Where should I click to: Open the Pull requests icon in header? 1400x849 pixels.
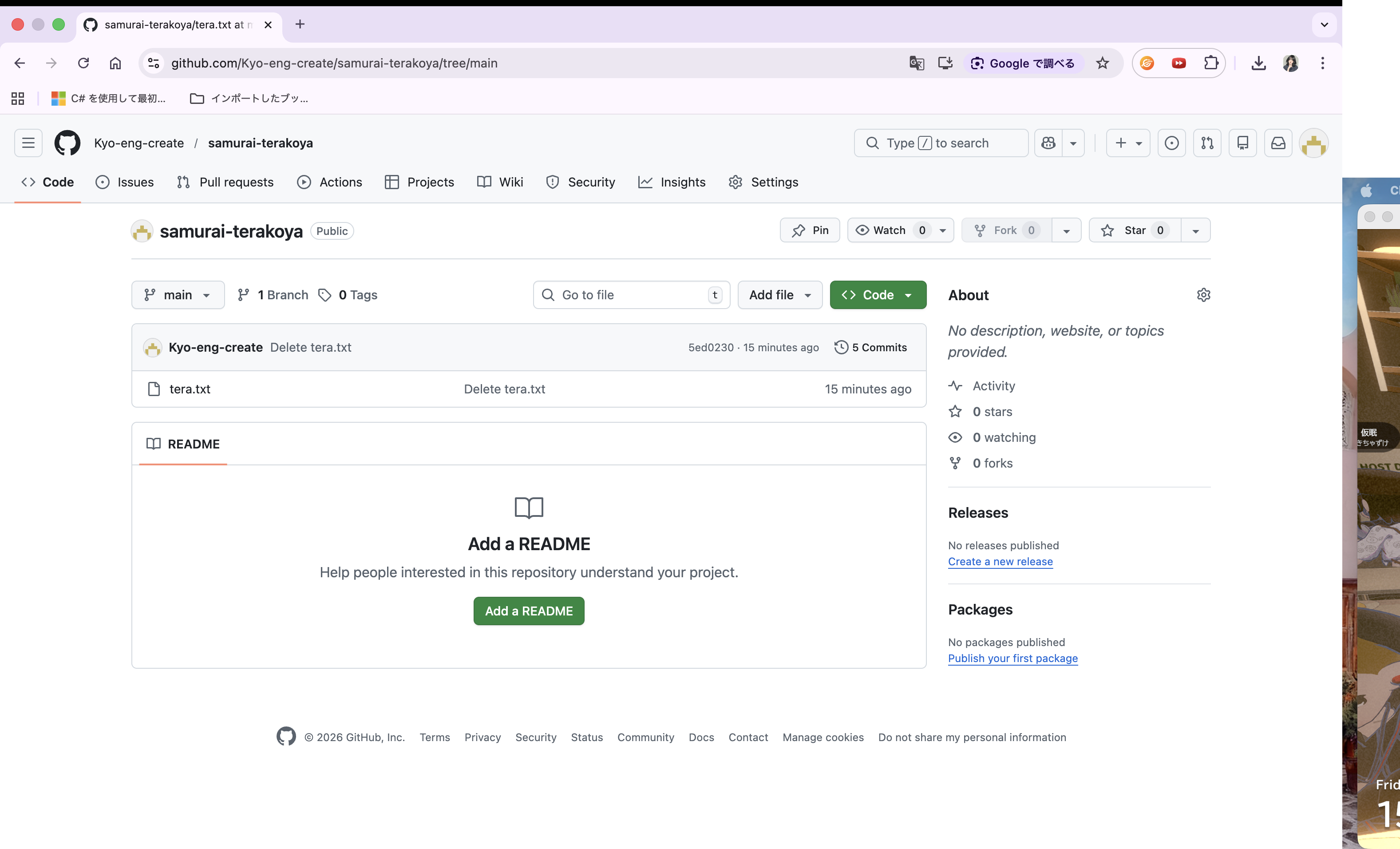point(1207,143)
